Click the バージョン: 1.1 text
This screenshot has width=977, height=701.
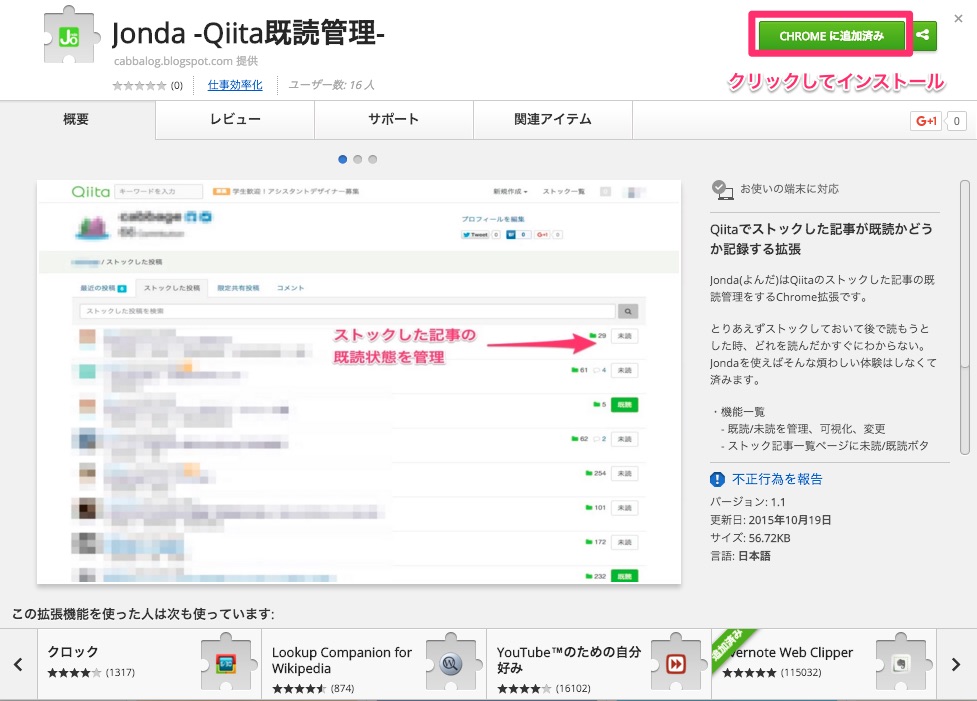point(748,502)
